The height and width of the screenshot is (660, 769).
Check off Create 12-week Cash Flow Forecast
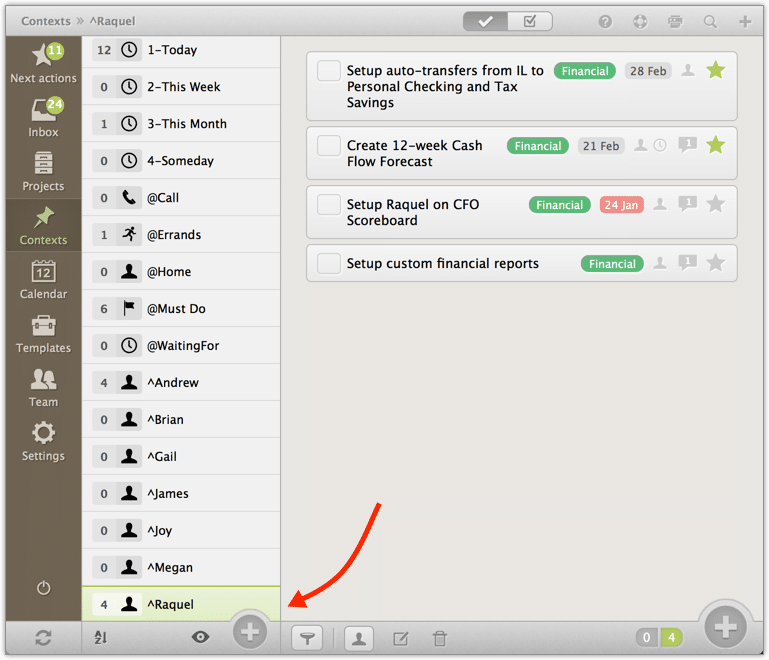pos(329,146)
